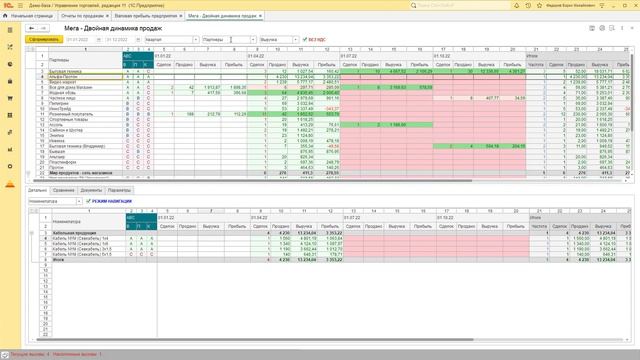
Task: Click the close form X at top right
Action: [633, 28]
